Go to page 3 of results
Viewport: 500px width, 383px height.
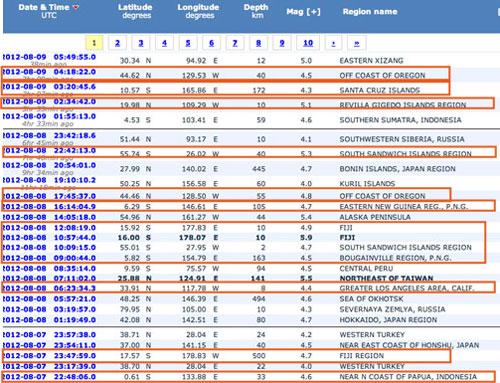click(141, 43)
